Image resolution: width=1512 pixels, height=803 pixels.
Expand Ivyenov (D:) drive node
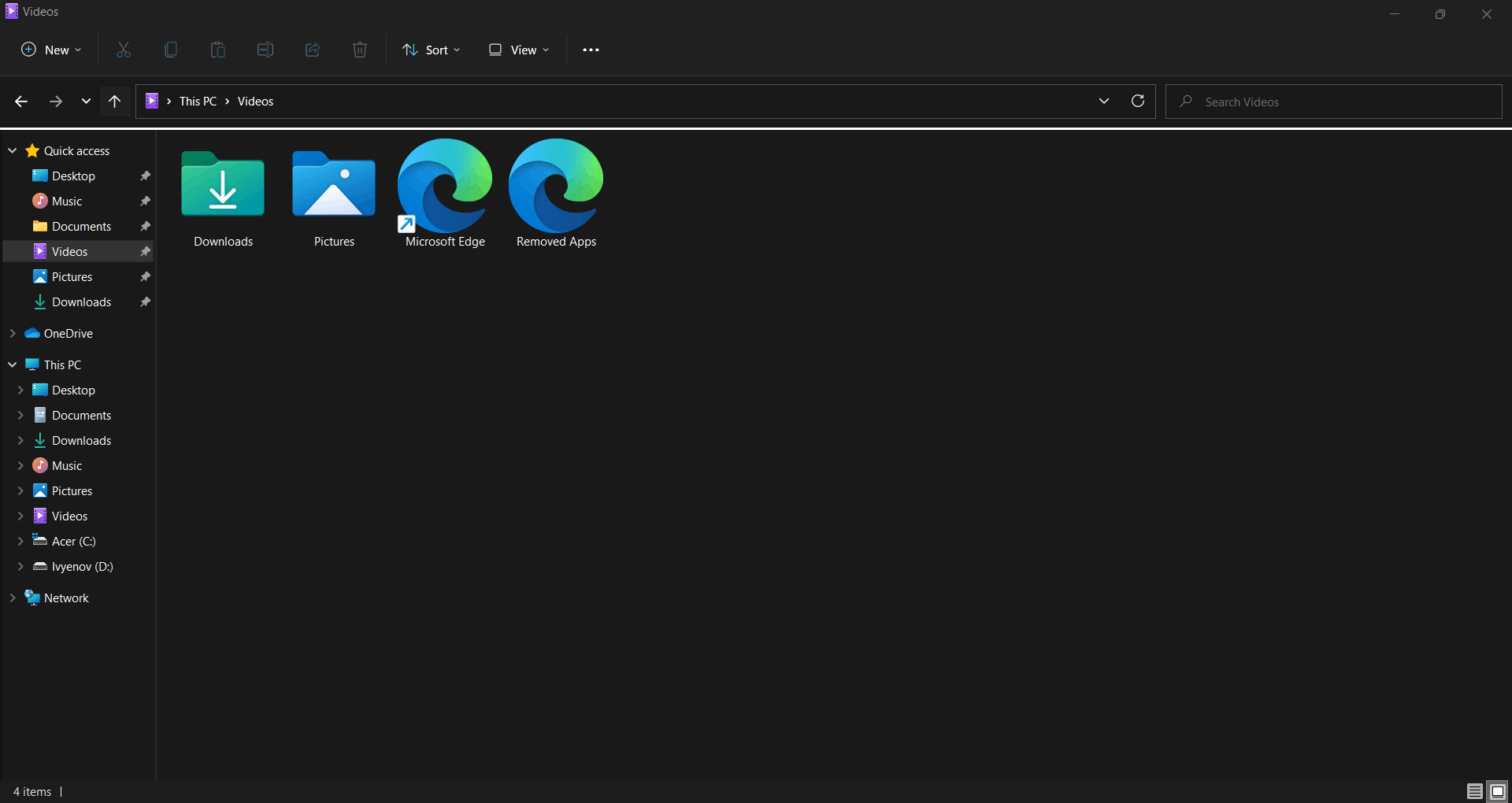[20, 566]
